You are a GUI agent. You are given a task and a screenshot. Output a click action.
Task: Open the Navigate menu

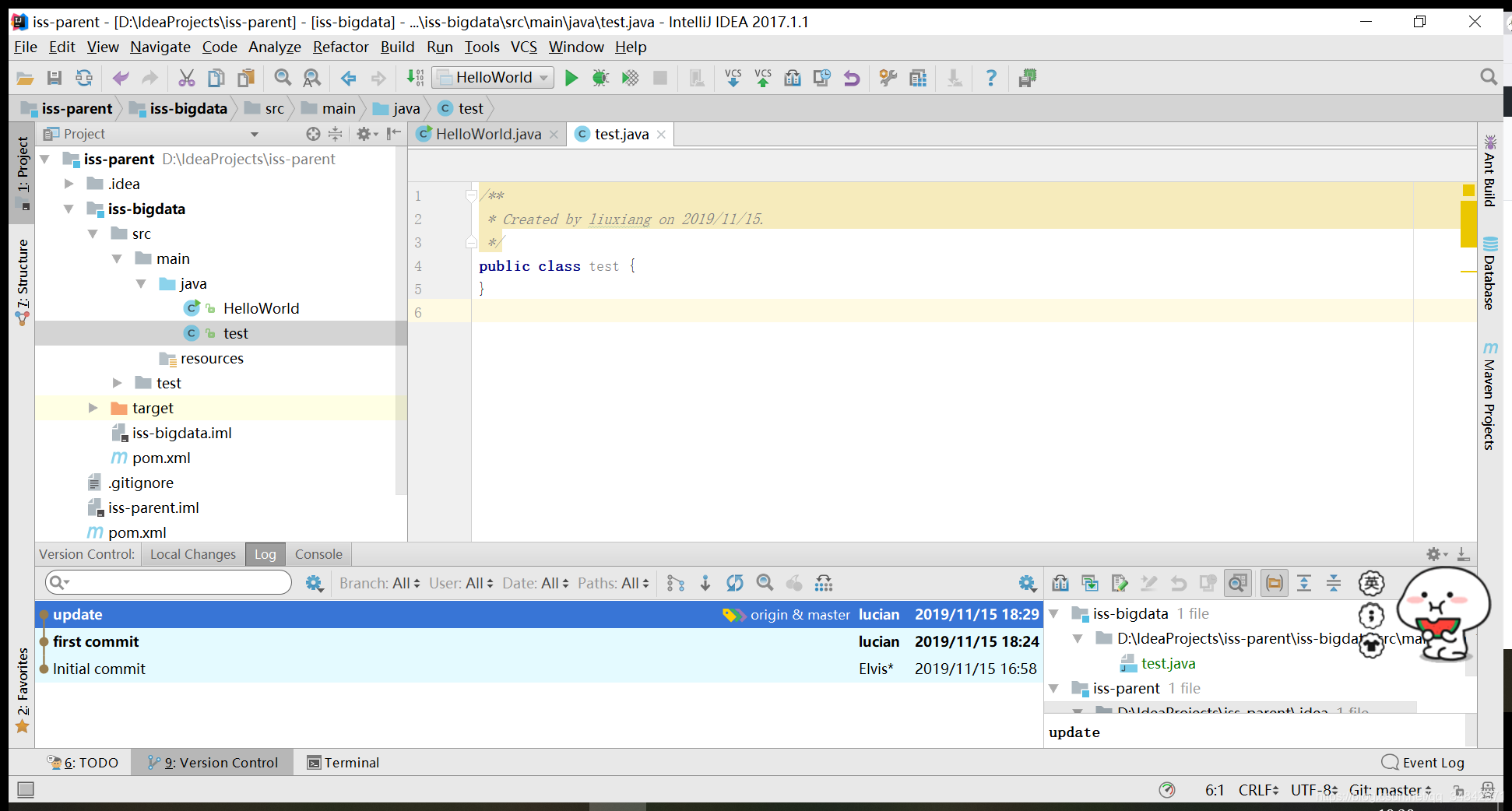(x=160, y=47)
